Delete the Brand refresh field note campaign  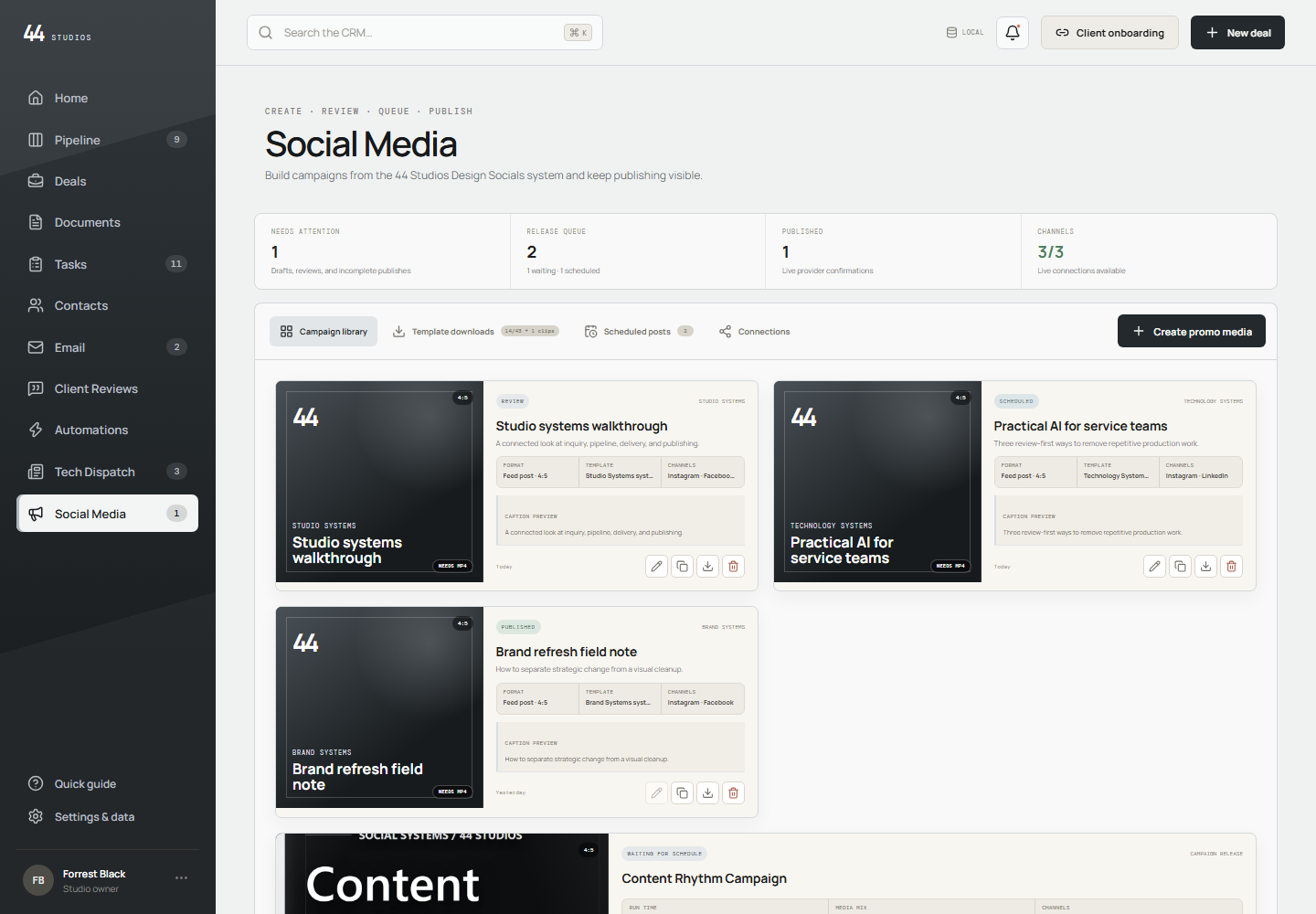pyautogui.click(x=734, y=793)
